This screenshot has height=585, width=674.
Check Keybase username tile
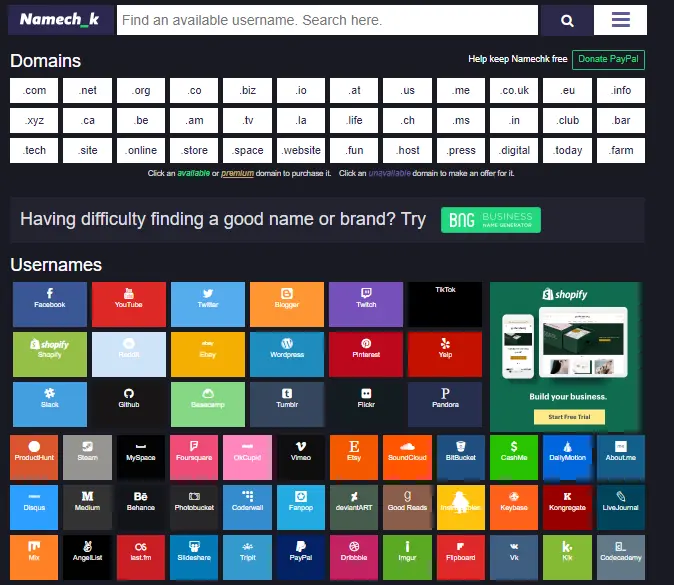pyautogui.click(x=514, y=508)
